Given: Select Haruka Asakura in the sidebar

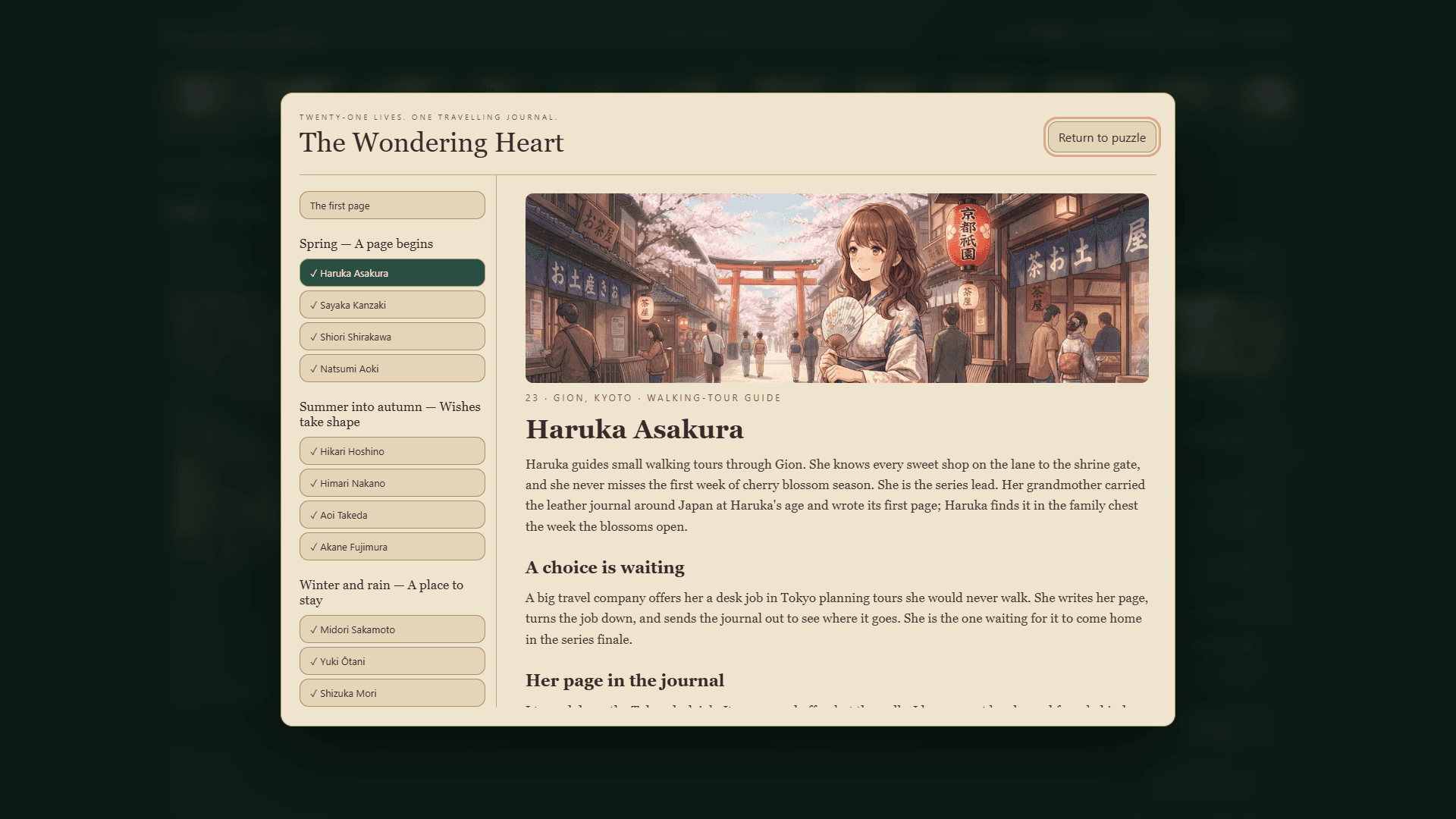Looking at the screenshot, I should [x=392, y=273].
